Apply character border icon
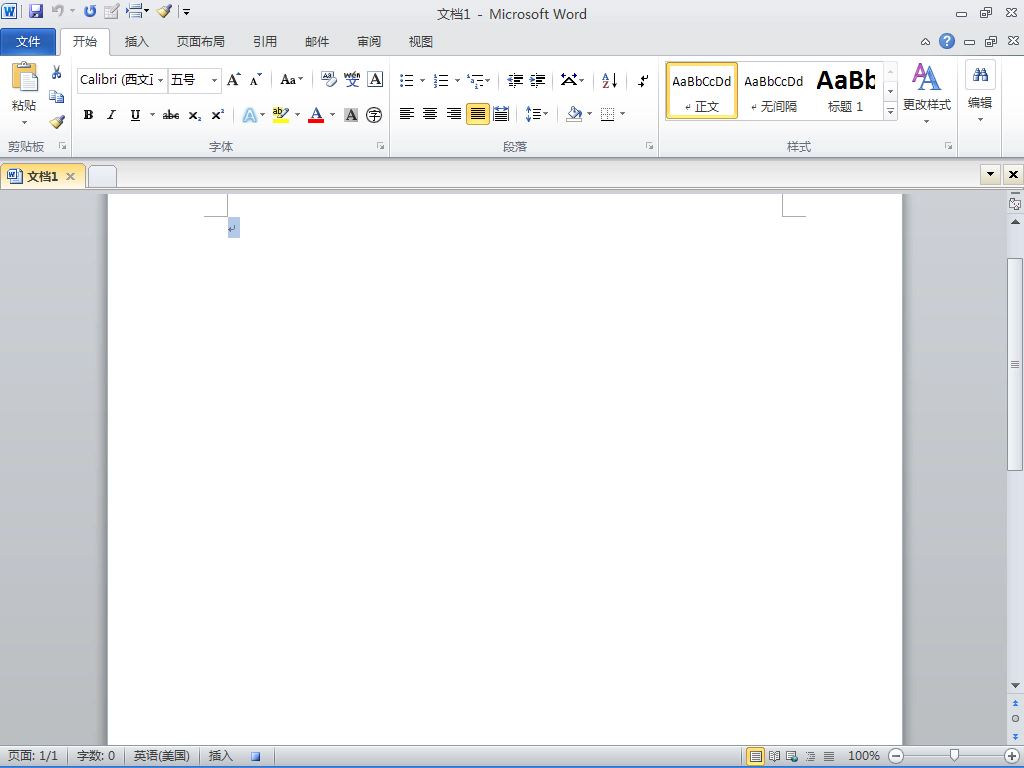The image size is (1024, 768). click(375, 80)
